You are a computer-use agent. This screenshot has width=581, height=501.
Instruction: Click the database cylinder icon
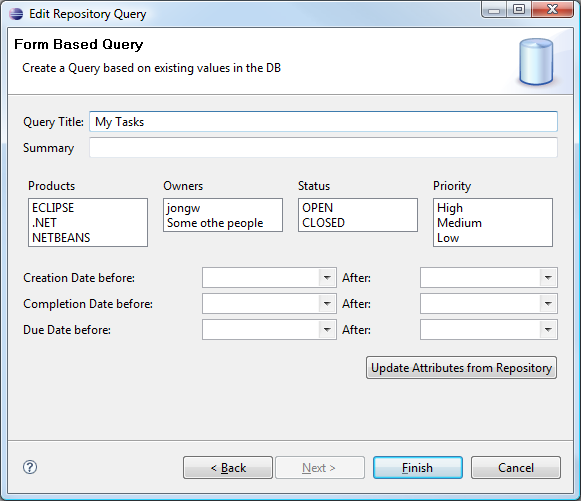536,62
